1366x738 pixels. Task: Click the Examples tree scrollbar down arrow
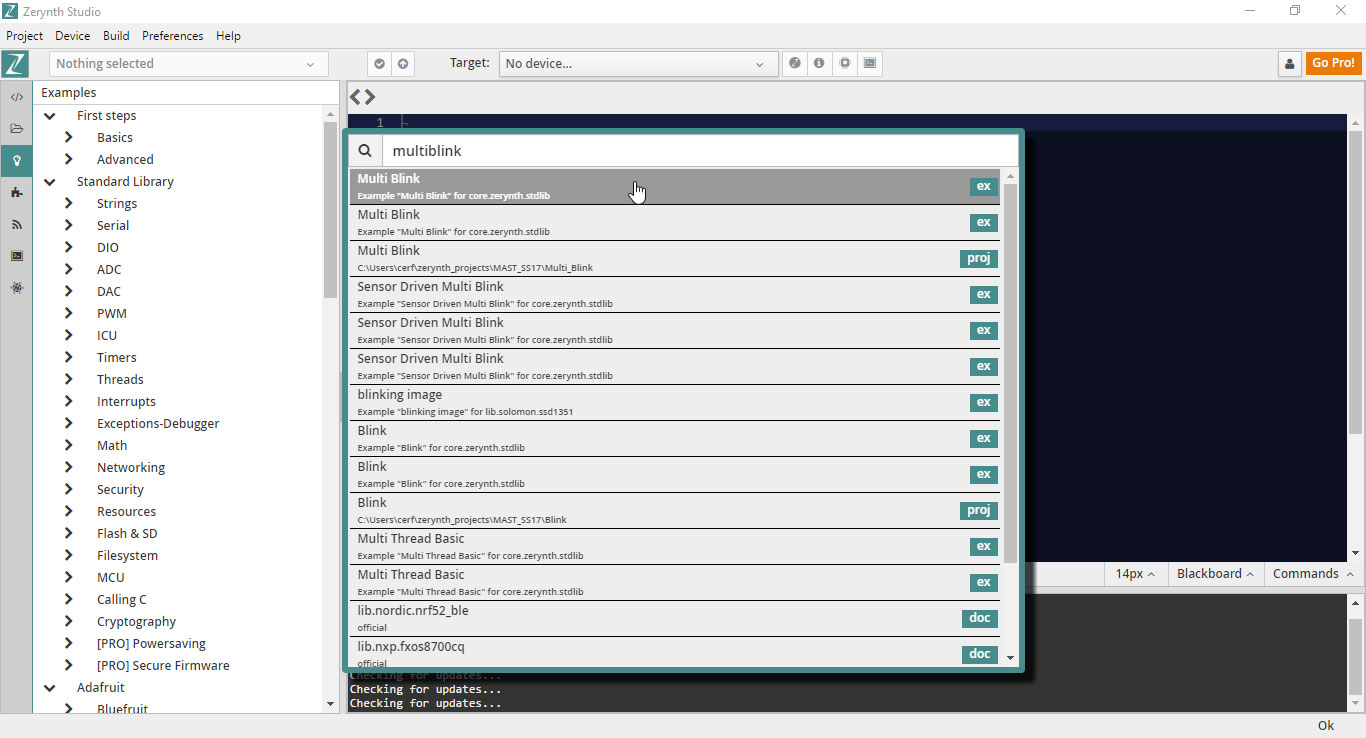[331, 704]
